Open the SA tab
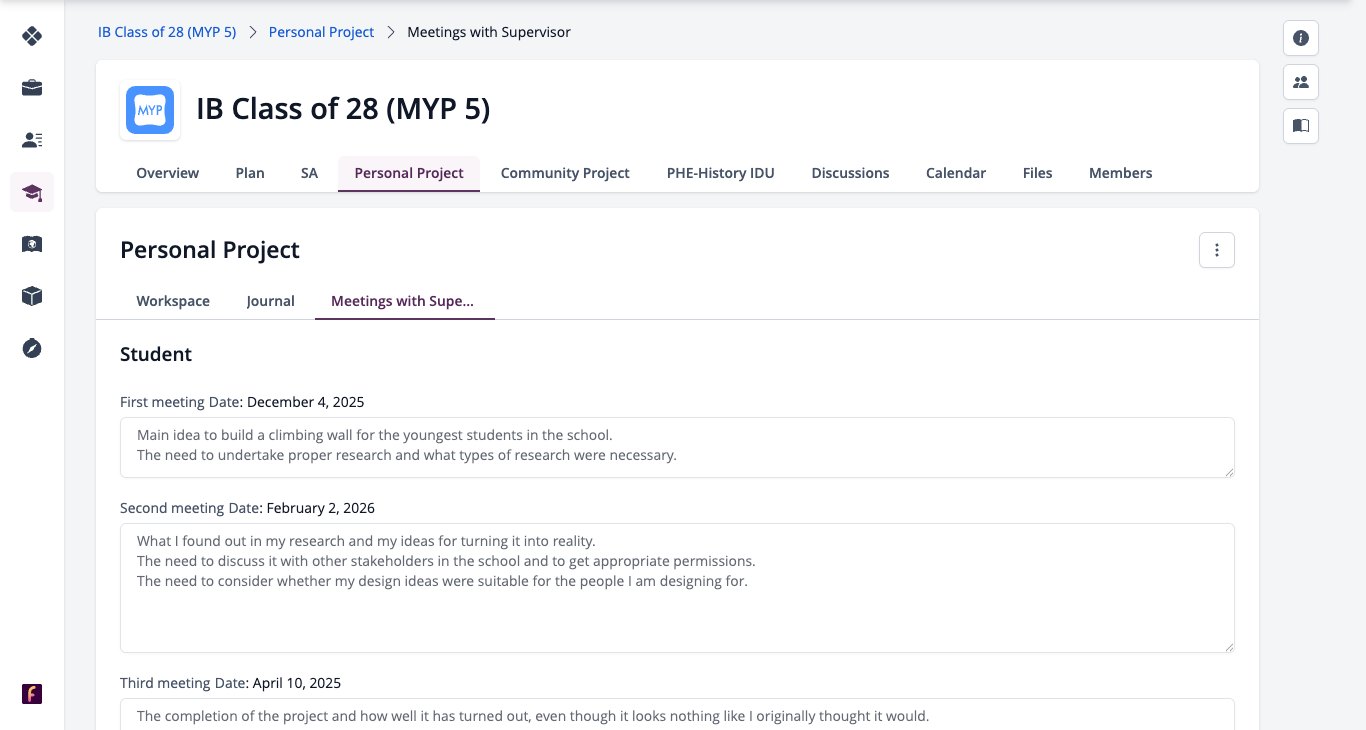 (x=309, y=173)
